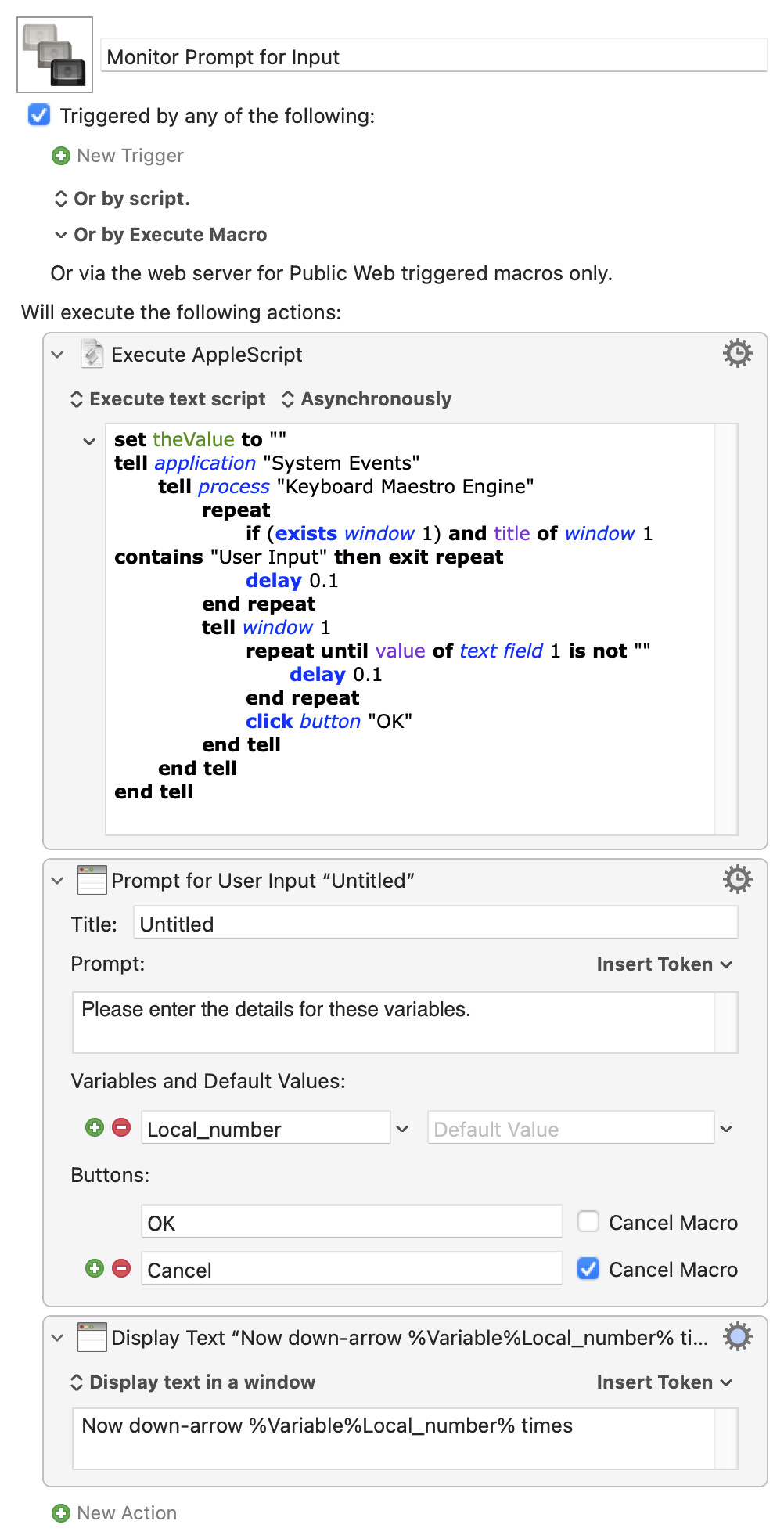
Task: Open the Default Value dropdown arrow
Action: [726, 1129]
